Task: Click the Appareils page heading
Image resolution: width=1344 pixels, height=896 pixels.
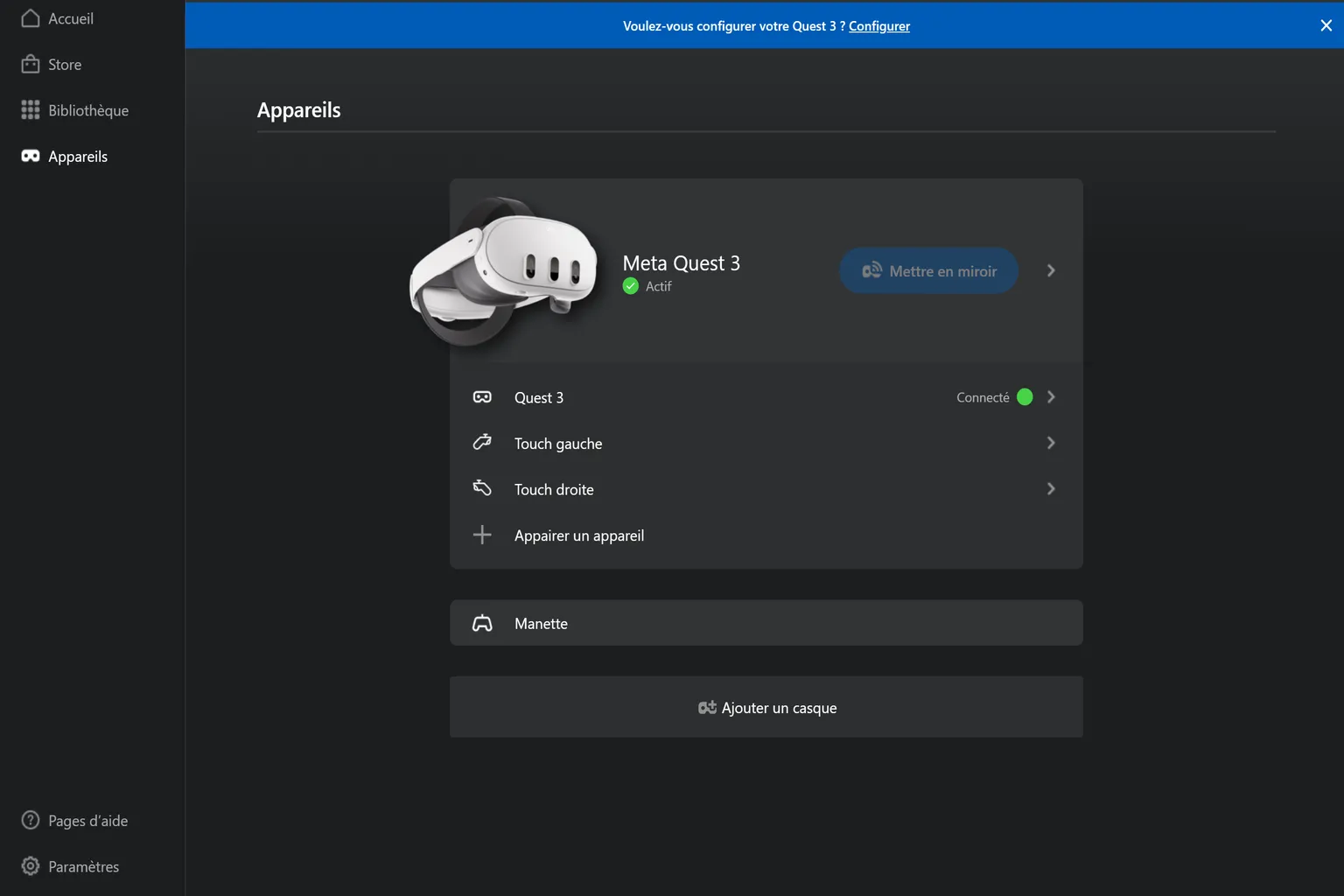Action: pos(299,110)
